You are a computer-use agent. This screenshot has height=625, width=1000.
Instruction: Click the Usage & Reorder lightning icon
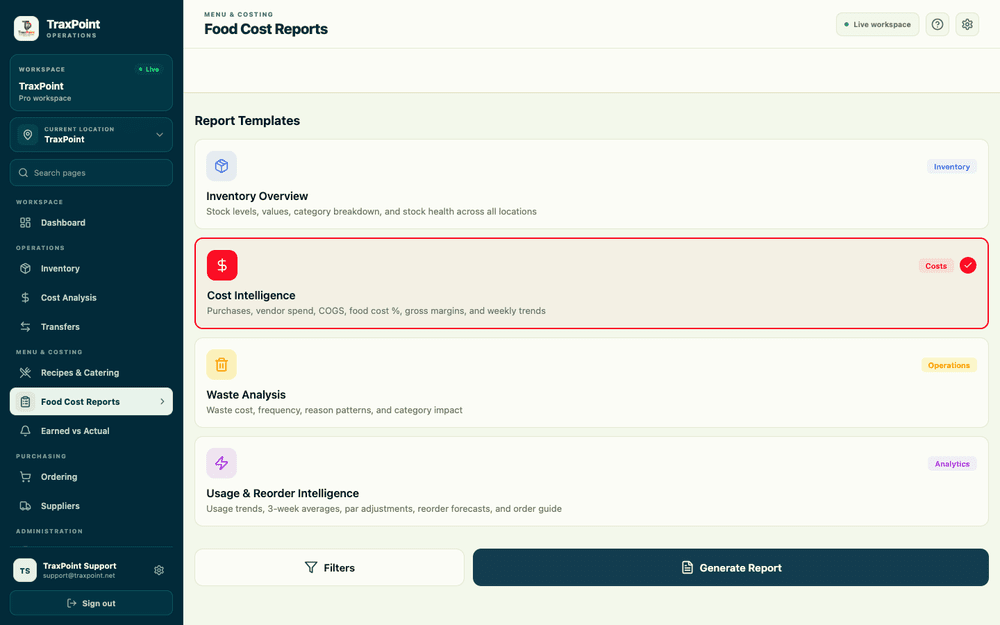point(221,463)
